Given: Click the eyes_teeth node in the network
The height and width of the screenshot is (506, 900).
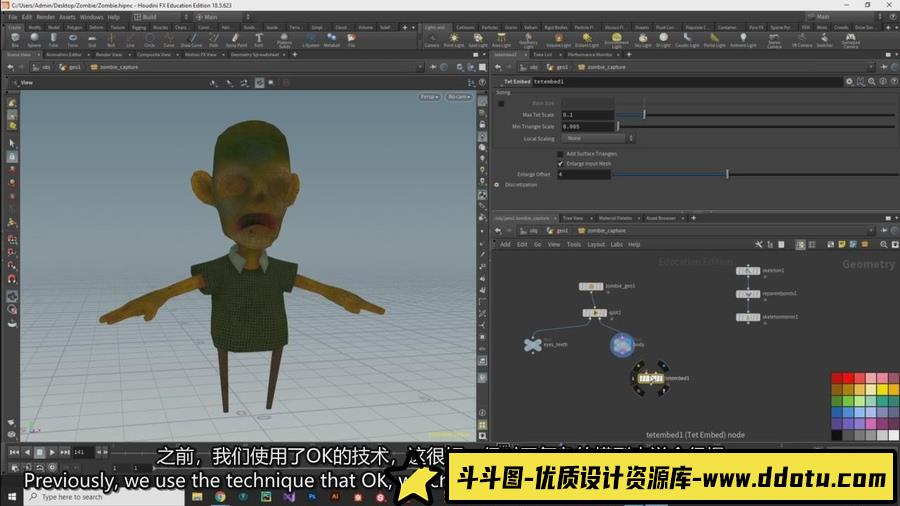Looking at the screenshot, I should point(533,344).
